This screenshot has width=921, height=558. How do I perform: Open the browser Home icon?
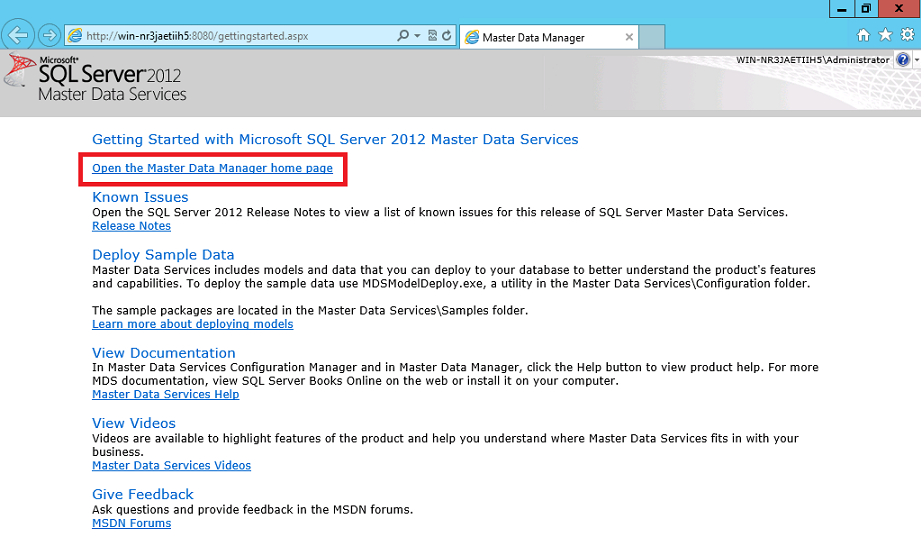click(x=863, y=35)
